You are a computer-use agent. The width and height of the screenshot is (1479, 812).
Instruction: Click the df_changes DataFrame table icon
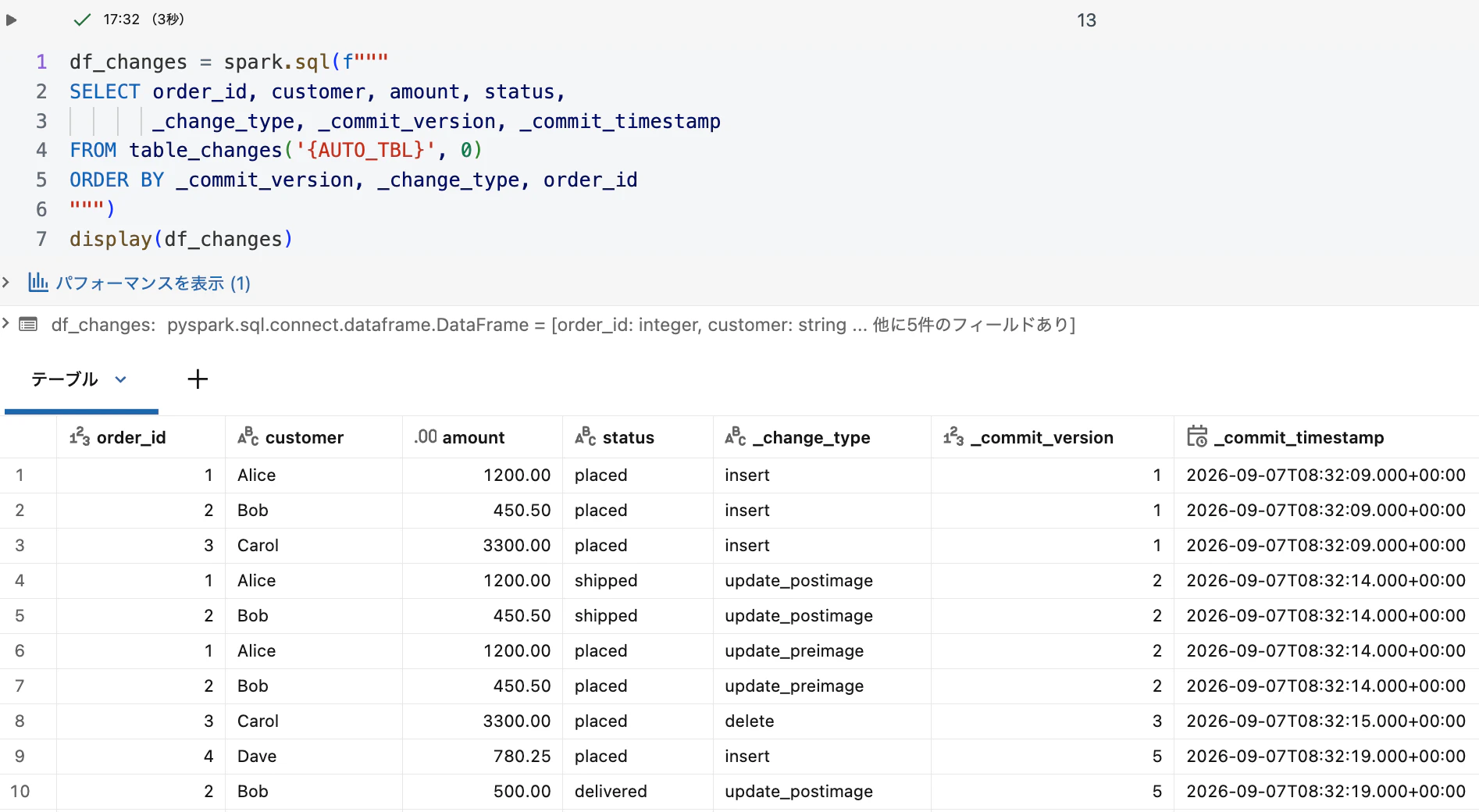28,324
